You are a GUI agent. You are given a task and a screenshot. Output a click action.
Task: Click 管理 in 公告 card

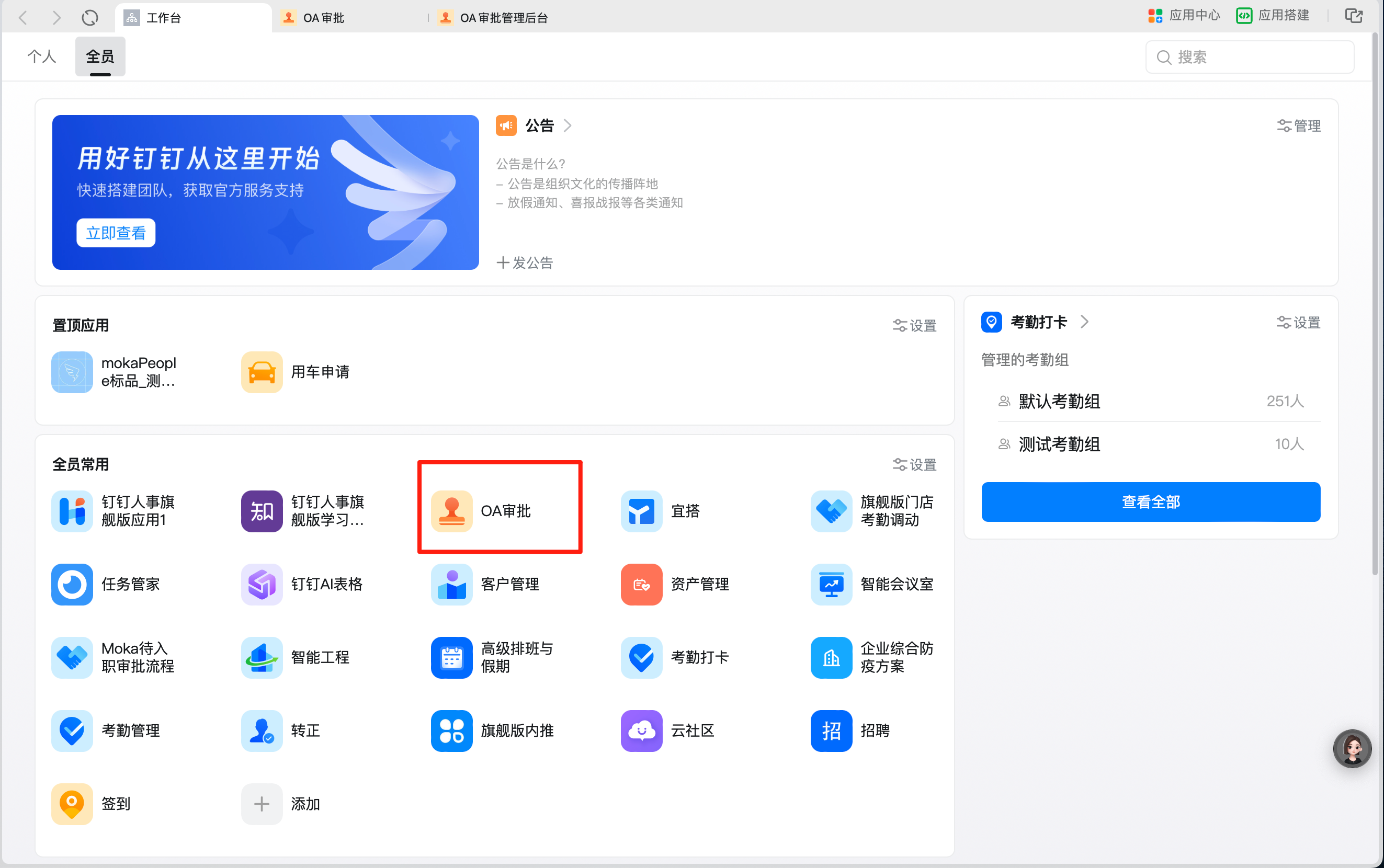click(1299, 125)
